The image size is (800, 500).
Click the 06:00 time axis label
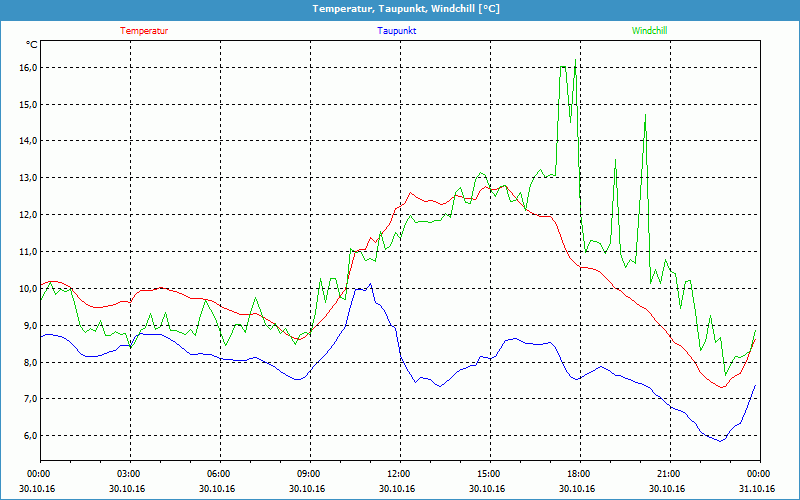click(220, 474)
